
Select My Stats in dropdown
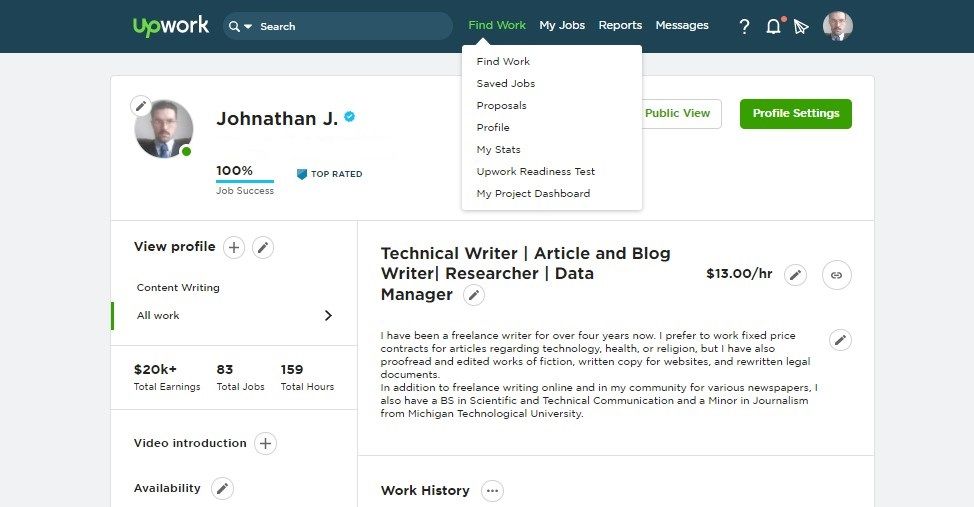pyautogui.click(x=498, y=150)
